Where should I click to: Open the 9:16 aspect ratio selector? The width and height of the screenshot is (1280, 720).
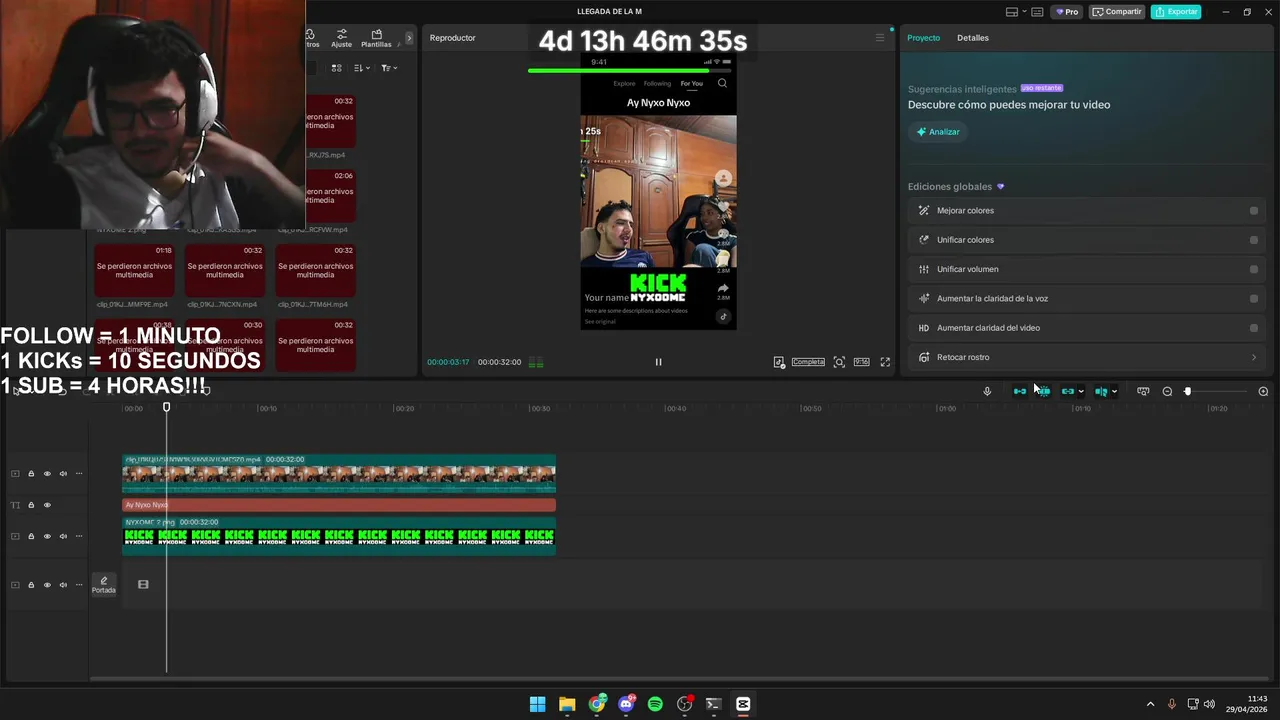coord(861,362)
